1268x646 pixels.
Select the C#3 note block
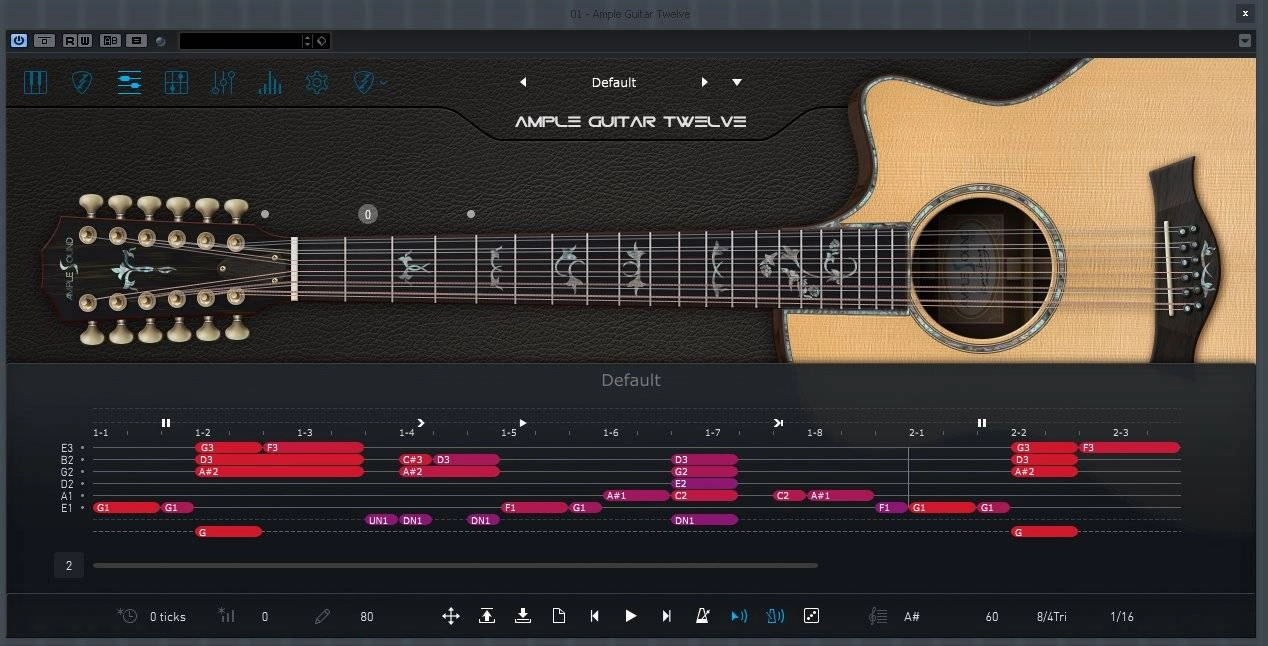pos(414,460)
